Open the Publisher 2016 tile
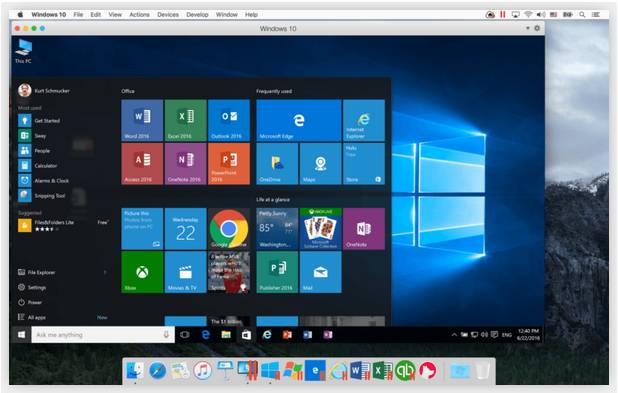The image size is (618, 393). pyautogui.click(x=277, y=272)
